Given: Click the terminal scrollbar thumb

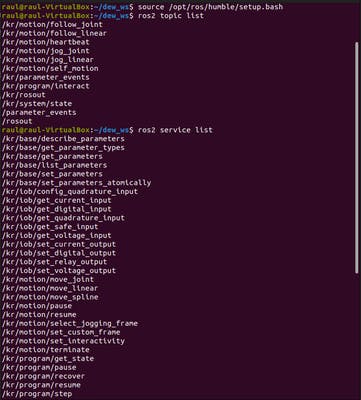Looking at the screenshot, I should [357, 158].
